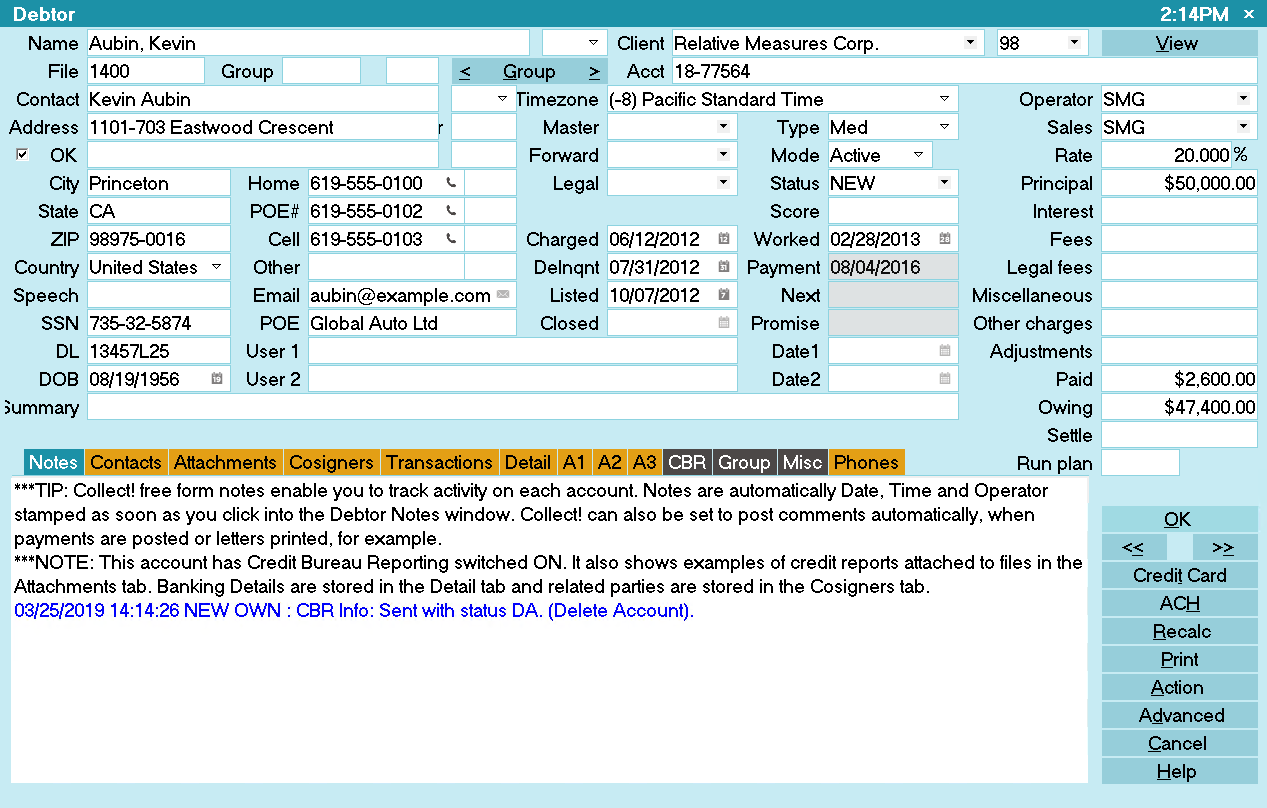Open the Group tab
The height and width of the screenshot is (808, 1267).
point(744,462)
